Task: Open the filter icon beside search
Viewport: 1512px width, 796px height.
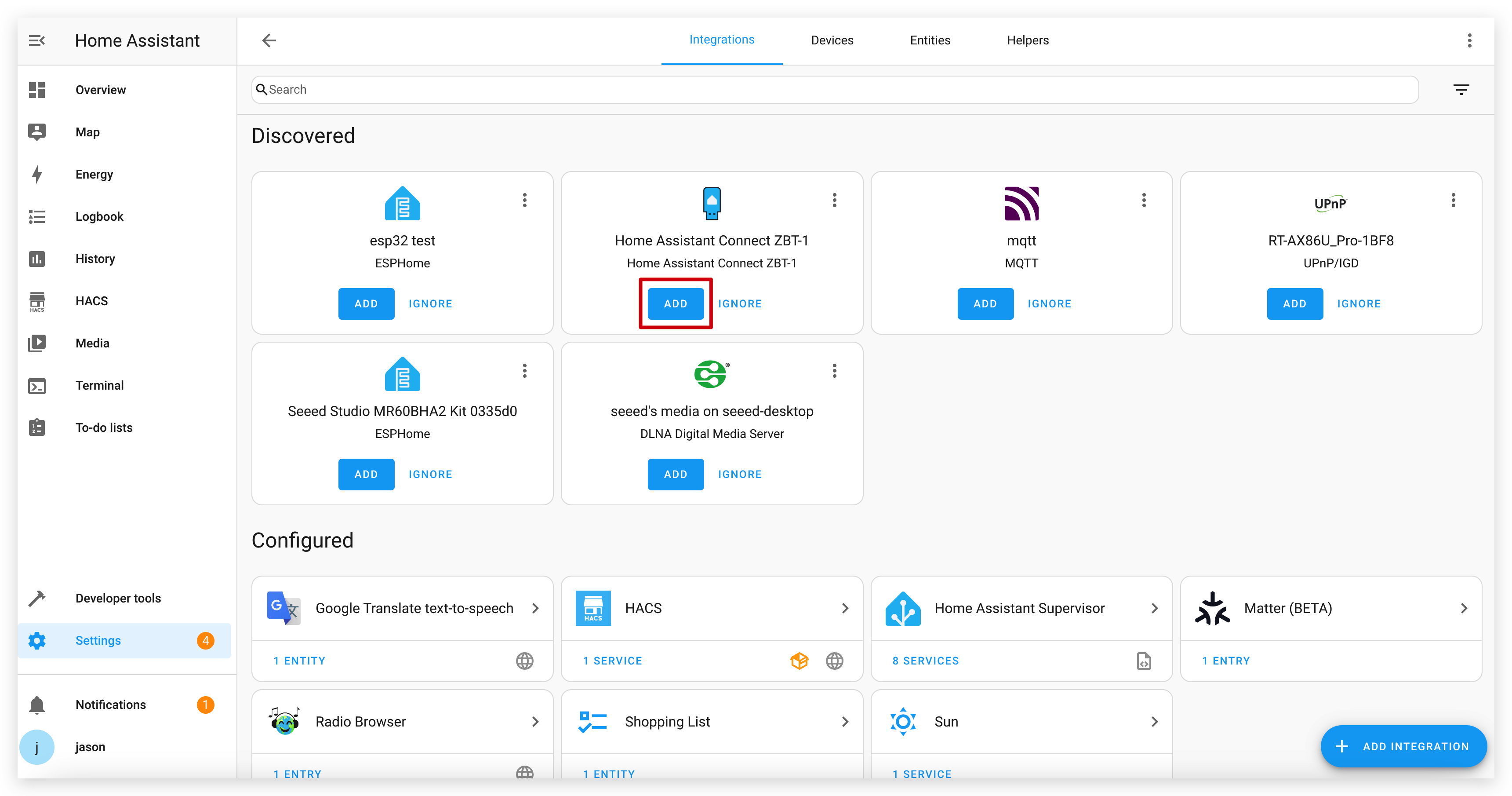Action: [1461, 90]
